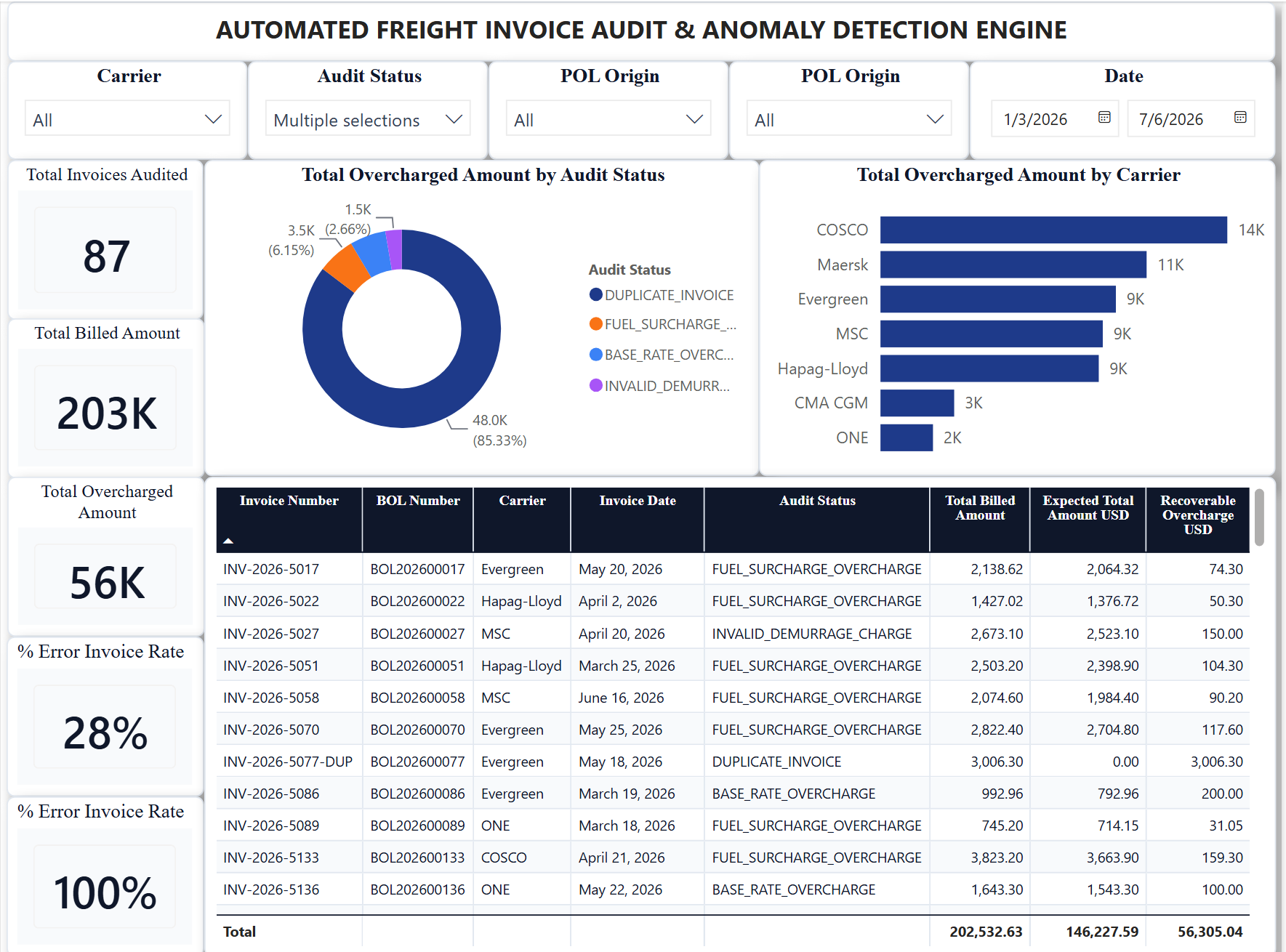Image resolution: width=1286 pixels, height=952 pixels.
Task: Open the calendar picker for end date 7/6/2026
Action: point(1240,118)
